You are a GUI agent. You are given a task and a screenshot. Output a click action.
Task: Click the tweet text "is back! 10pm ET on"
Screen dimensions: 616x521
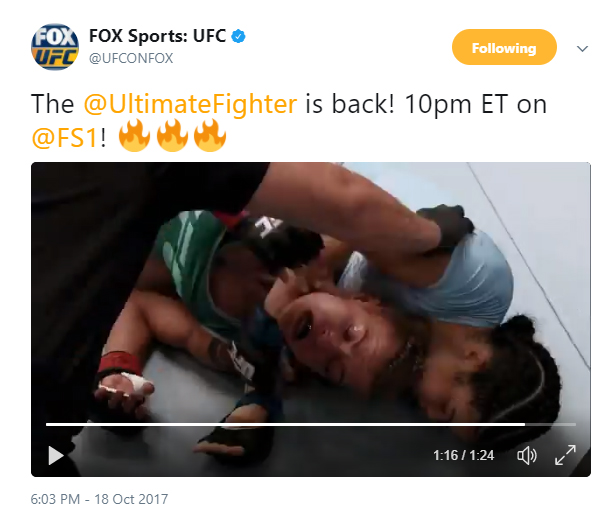(x=426, y=104)
